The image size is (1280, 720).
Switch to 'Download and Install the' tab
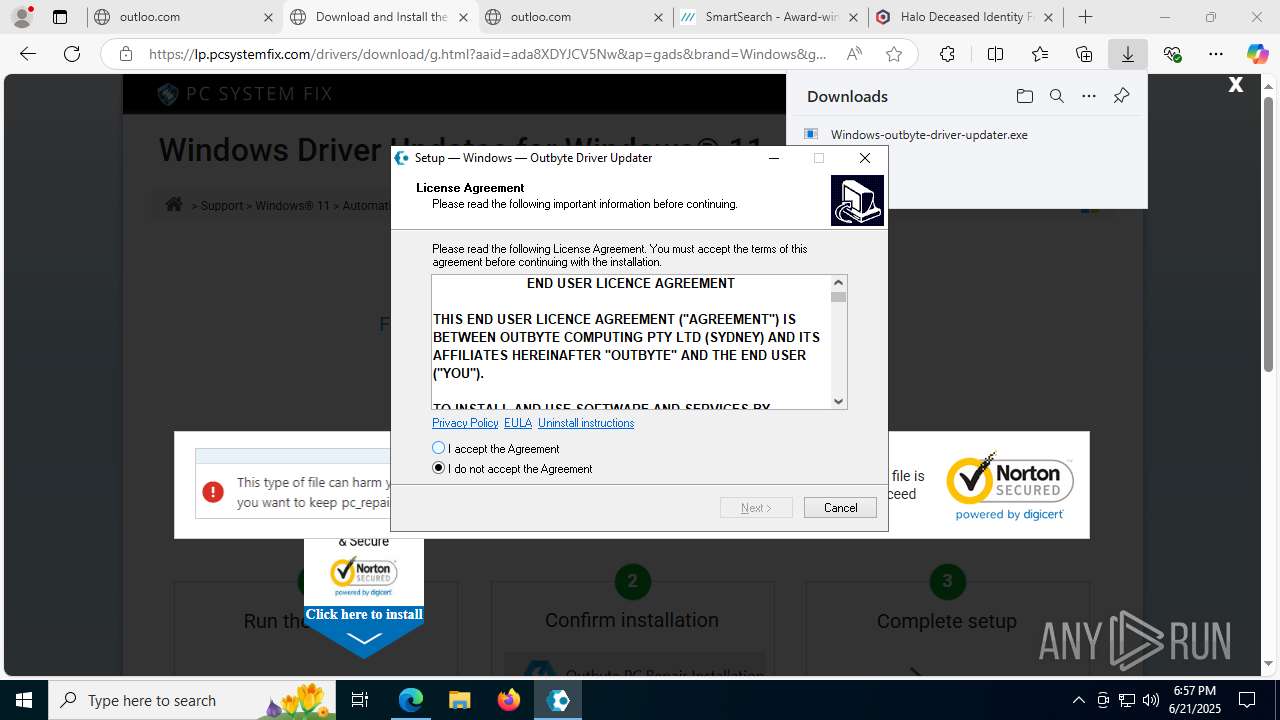(380, 17)
